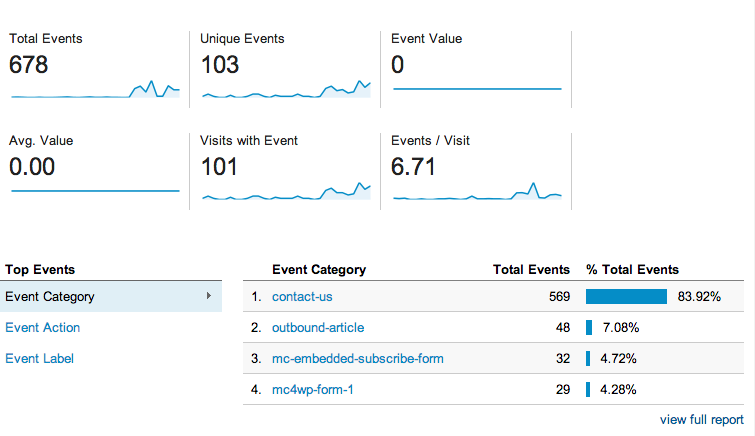Click the view full report link
Image resolution: width=755 pixels, height=436 pixels.
(x=702, y=420)
